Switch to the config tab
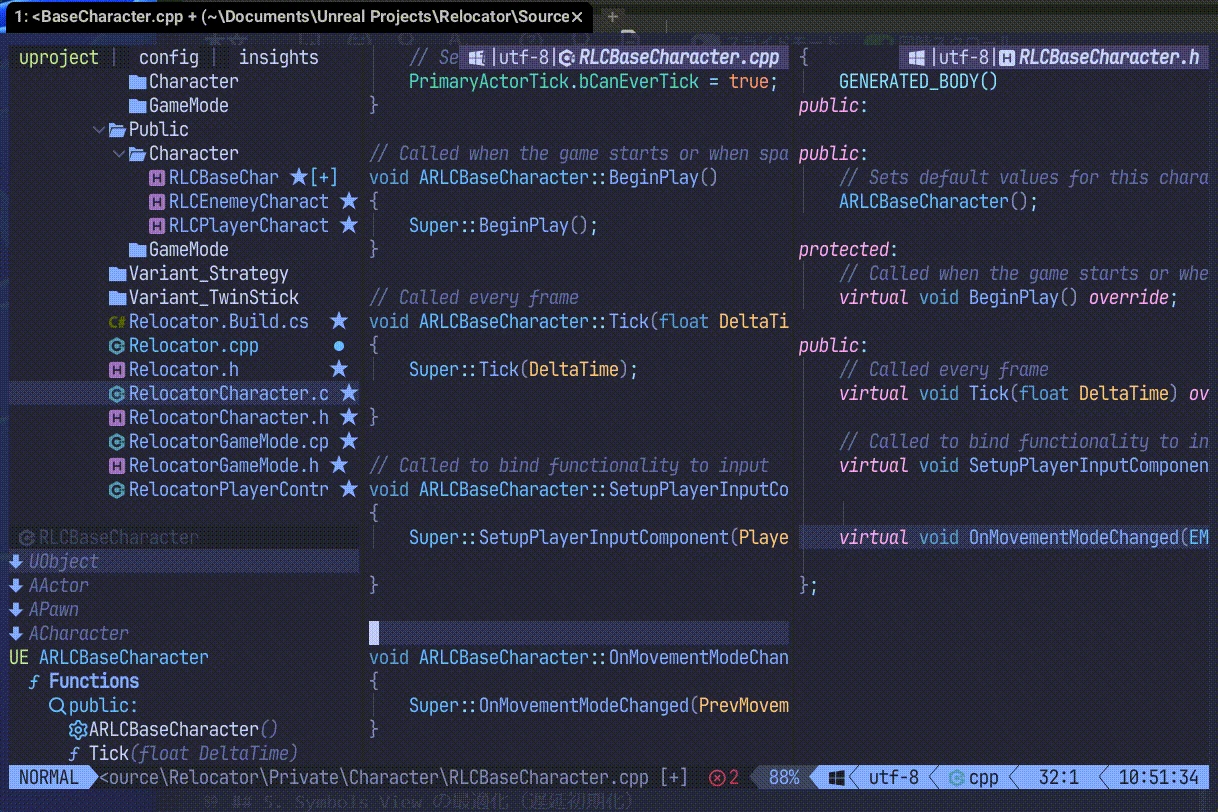The width and height of the screenshot is (1218, 812). point(168,57)
